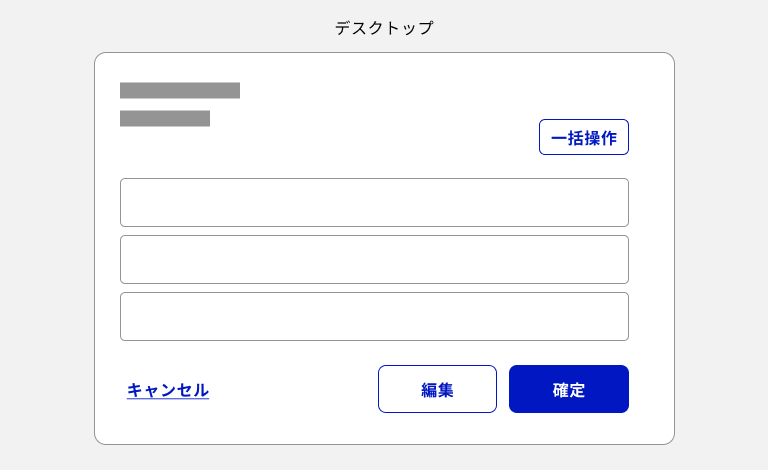Activate the second text box in the list
This screenshot has width=768, height=470.
[x=374, y=260]
